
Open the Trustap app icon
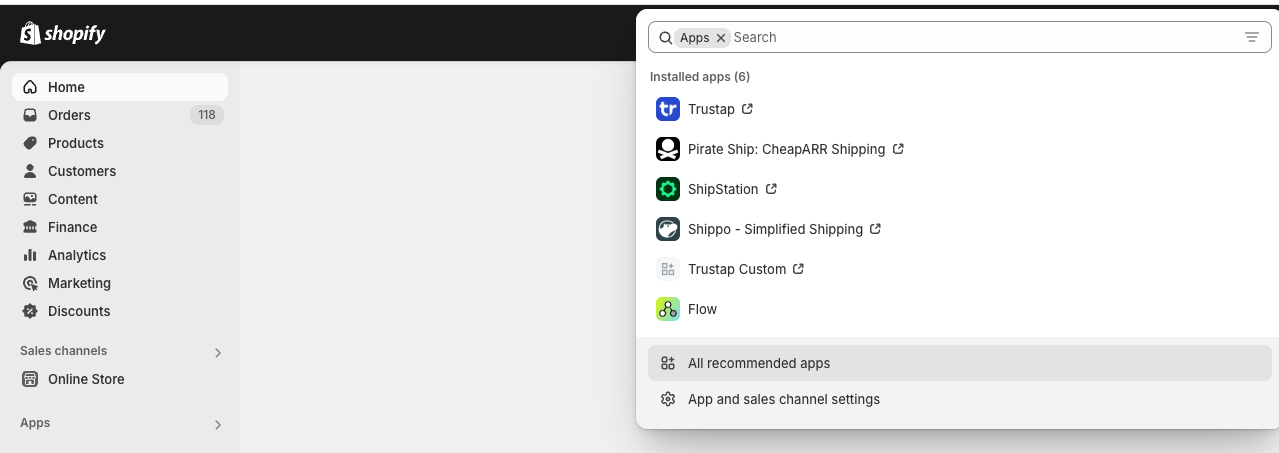coord(667,109)
